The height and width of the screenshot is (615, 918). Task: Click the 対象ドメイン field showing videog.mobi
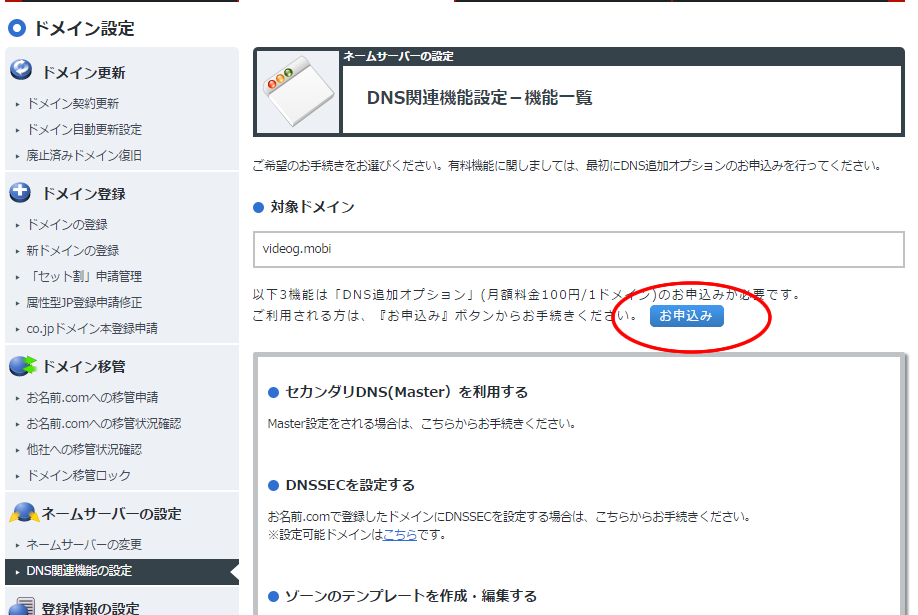tap(578, 250)
